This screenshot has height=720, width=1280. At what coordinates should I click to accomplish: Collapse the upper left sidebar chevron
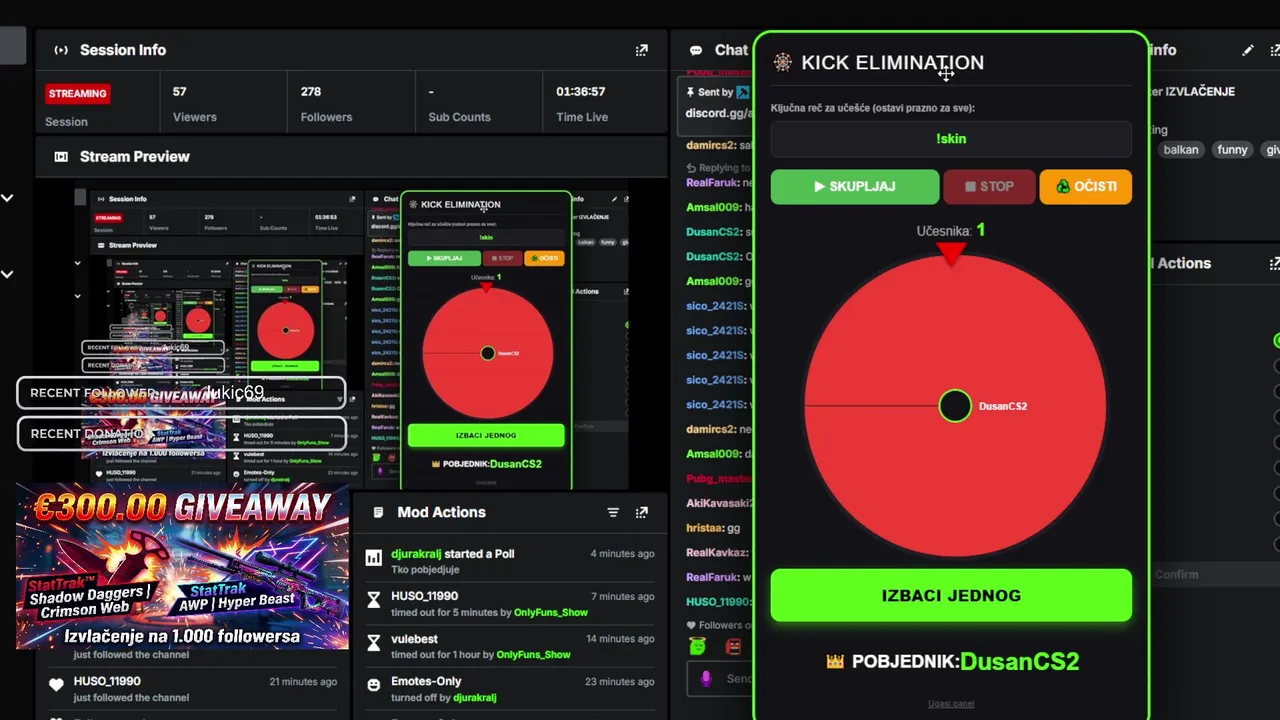click(x=7, y=198)
